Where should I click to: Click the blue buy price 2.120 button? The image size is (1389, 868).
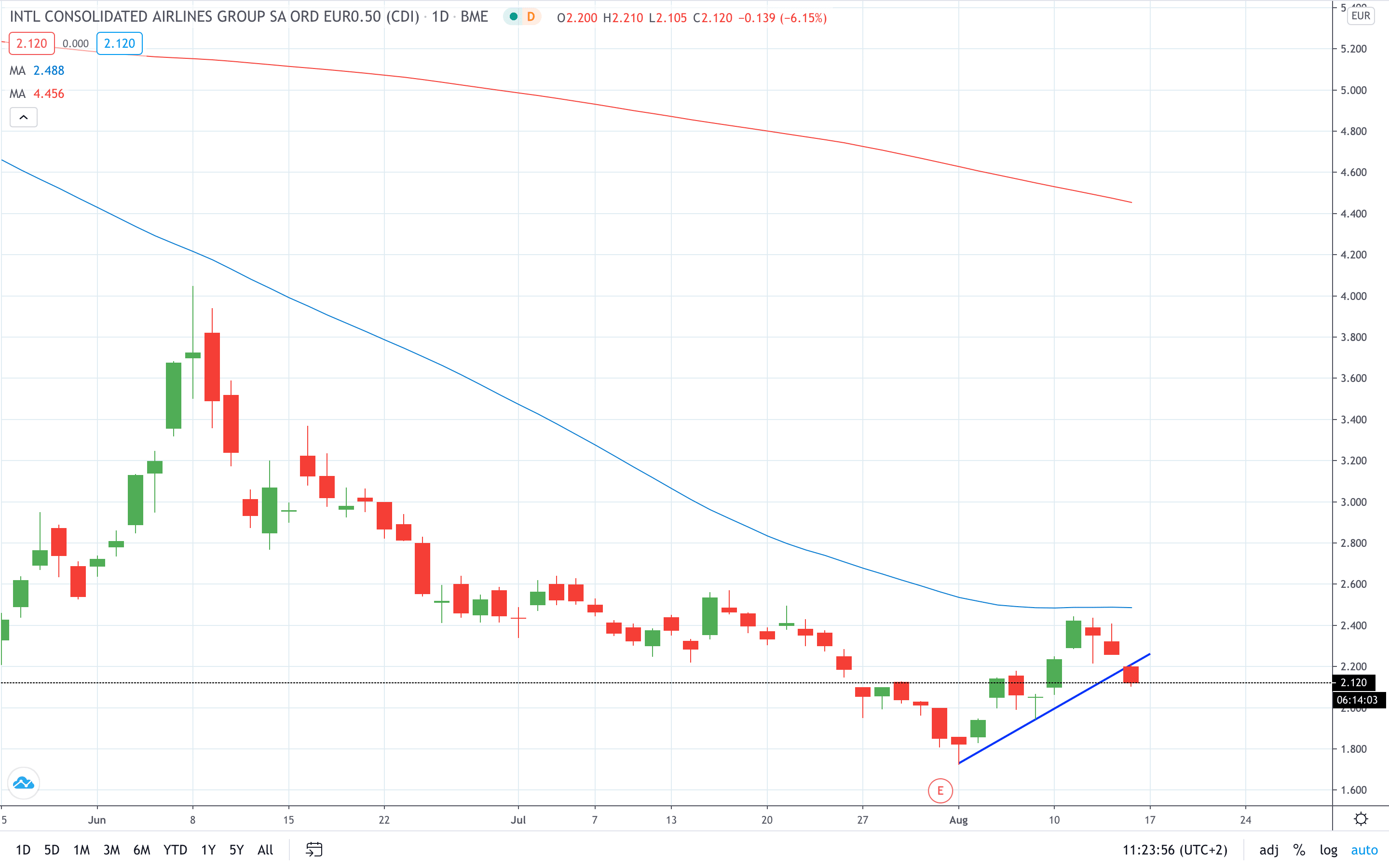coord(120,43)
